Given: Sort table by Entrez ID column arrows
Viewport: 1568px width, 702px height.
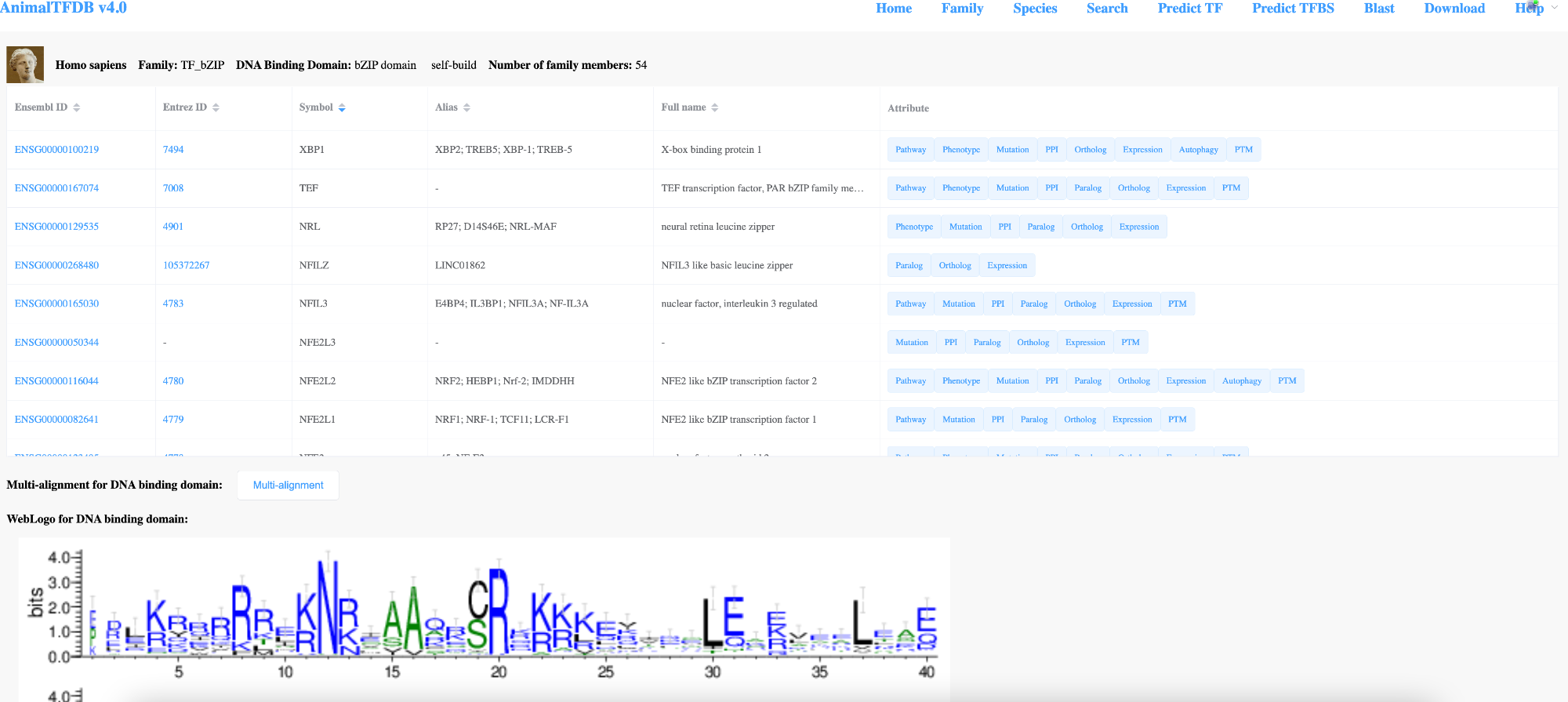Looking at the screenshot, I should tap(216, 107).
